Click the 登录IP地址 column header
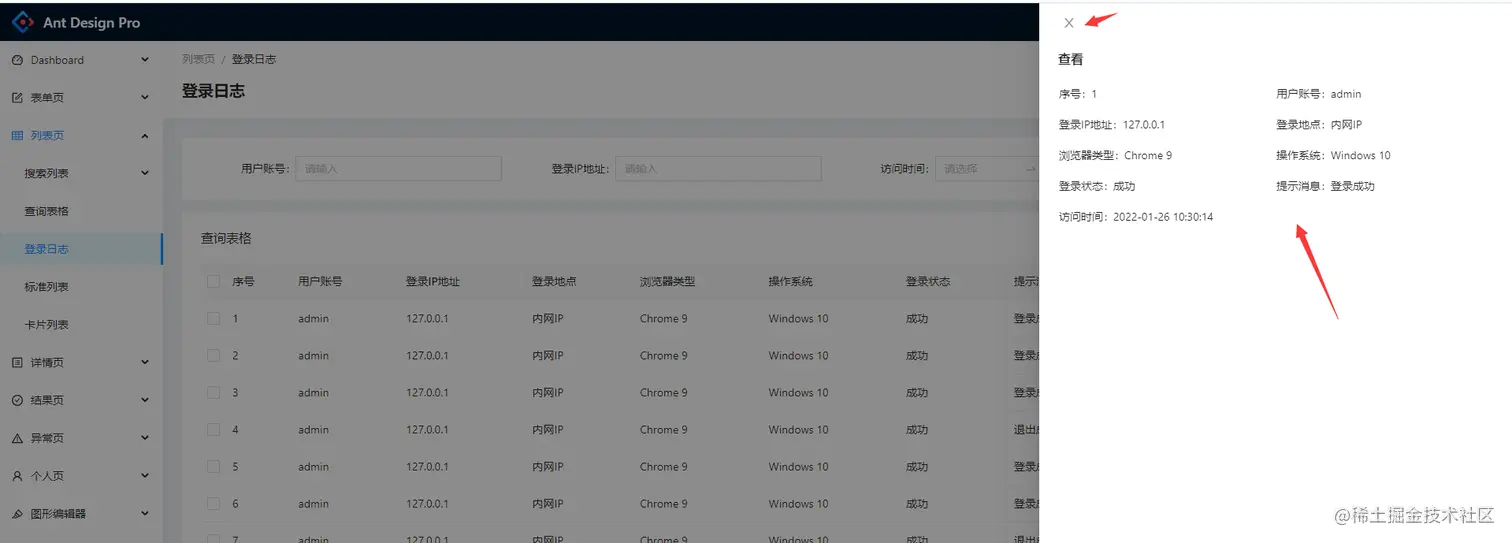The image size is (1512, 543). tap(433, 281)
